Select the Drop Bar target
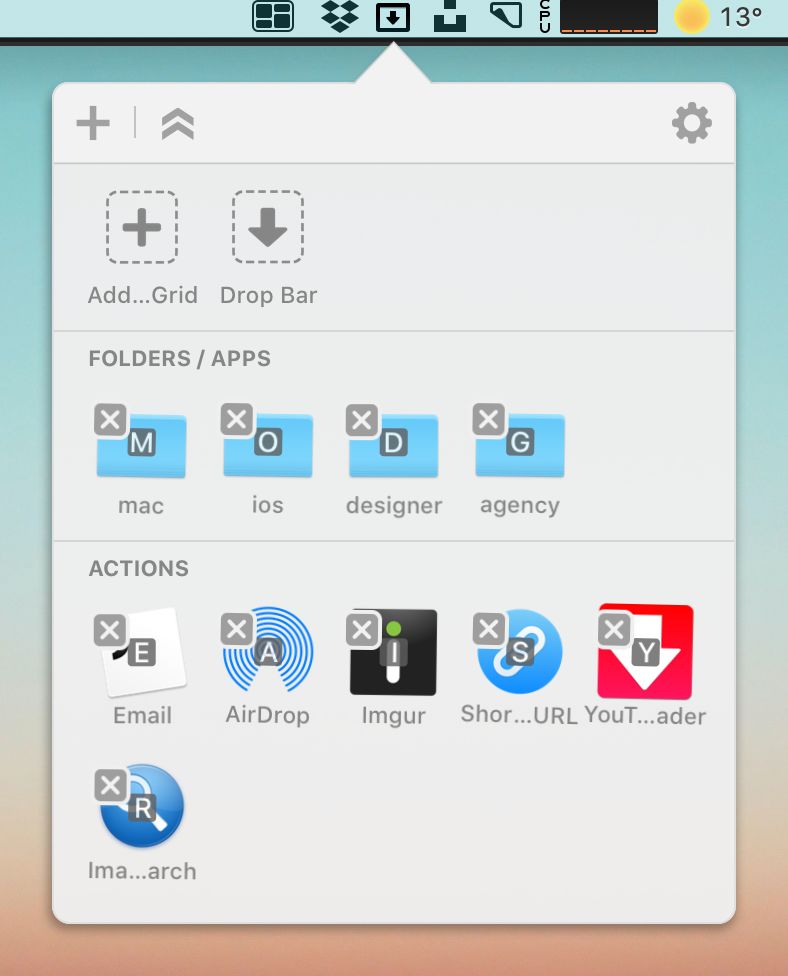 pyautogui.click(x=268, y=227)
